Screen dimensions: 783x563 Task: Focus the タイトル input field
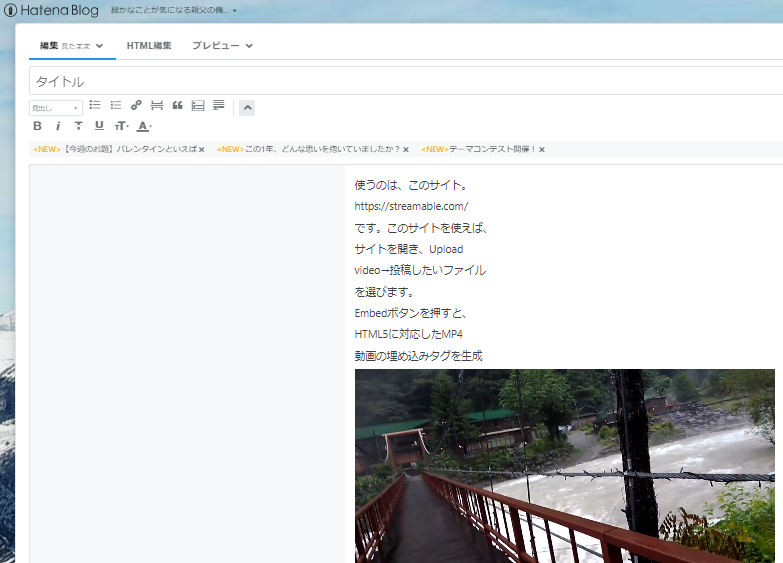click(405, 81)
